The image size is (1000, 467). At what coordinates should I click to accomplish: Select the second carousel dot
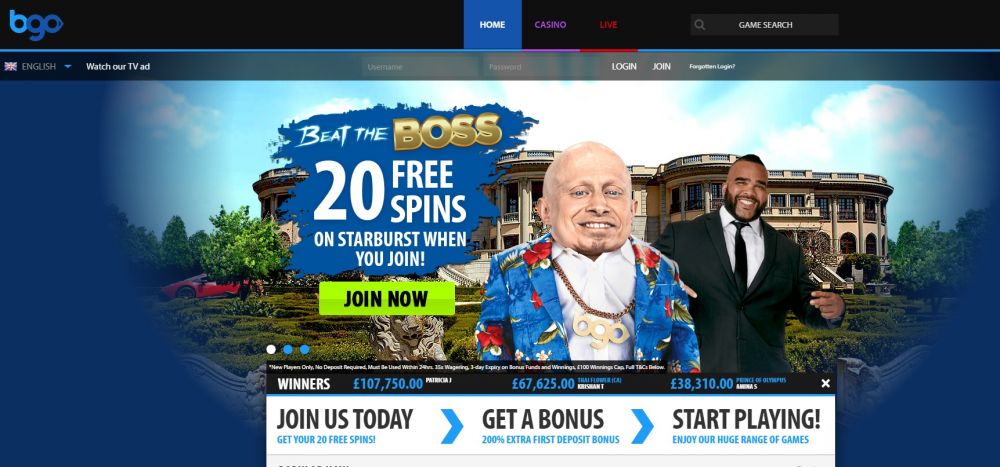pos(288,349)
